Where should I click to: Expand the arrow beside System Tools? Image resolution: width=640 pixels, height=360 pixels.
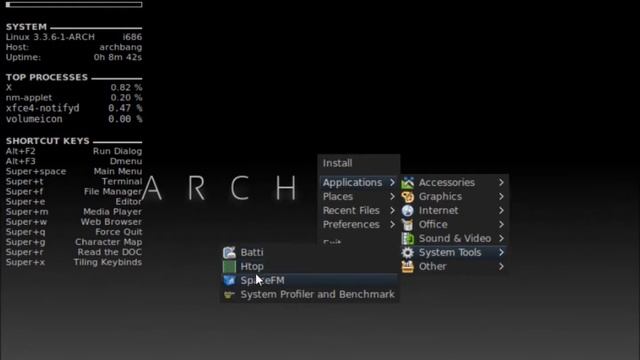pos(501,253)
